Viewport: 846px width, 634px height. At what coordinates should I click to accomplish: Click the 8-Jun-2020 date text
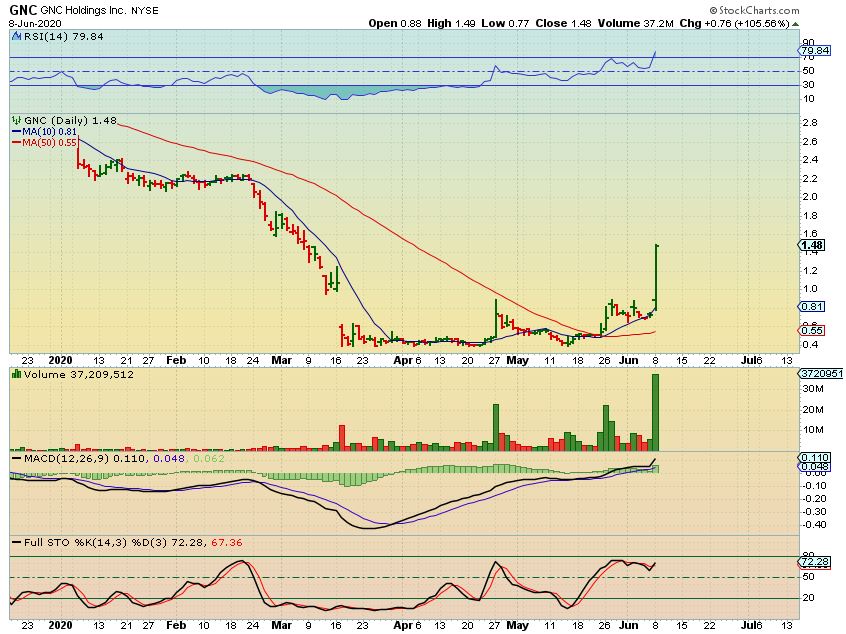(35, 24)
